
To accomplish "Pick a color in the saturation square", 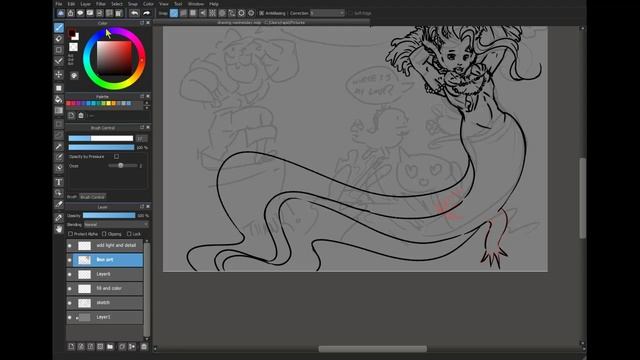I will point(114,58).
